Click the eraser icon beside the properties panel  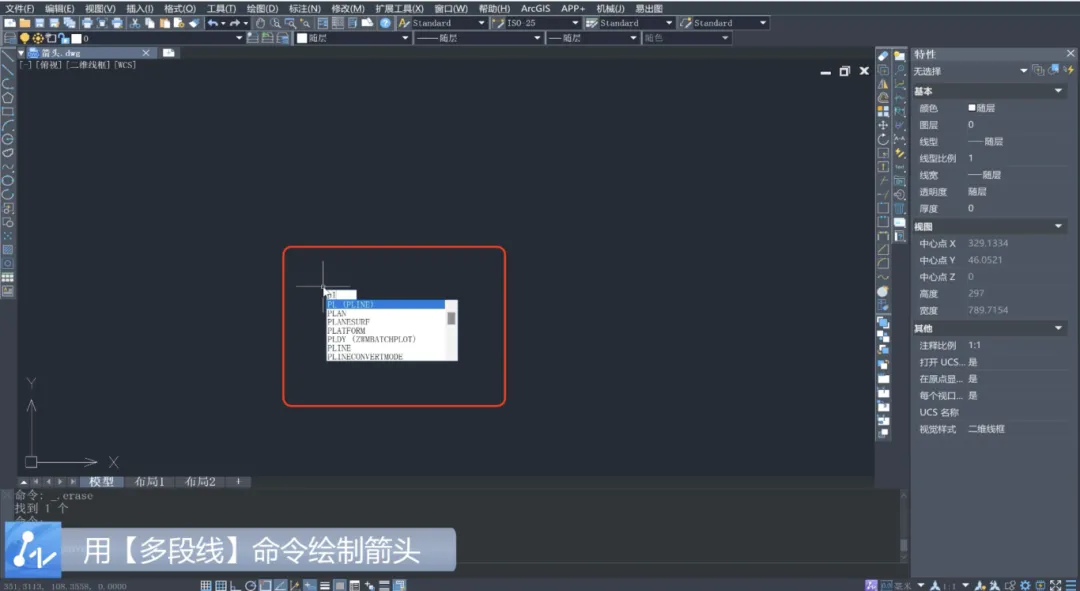click(883, 56)
